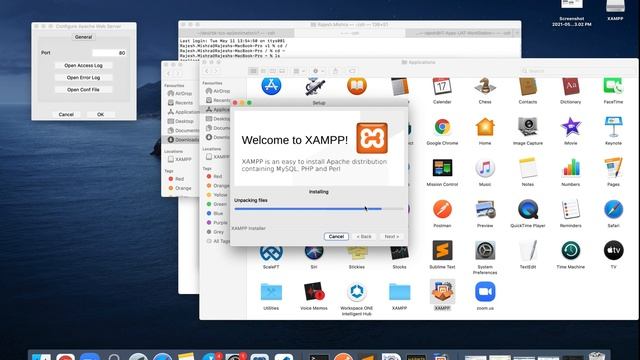Open the Finder action gear dropdown

318,71
